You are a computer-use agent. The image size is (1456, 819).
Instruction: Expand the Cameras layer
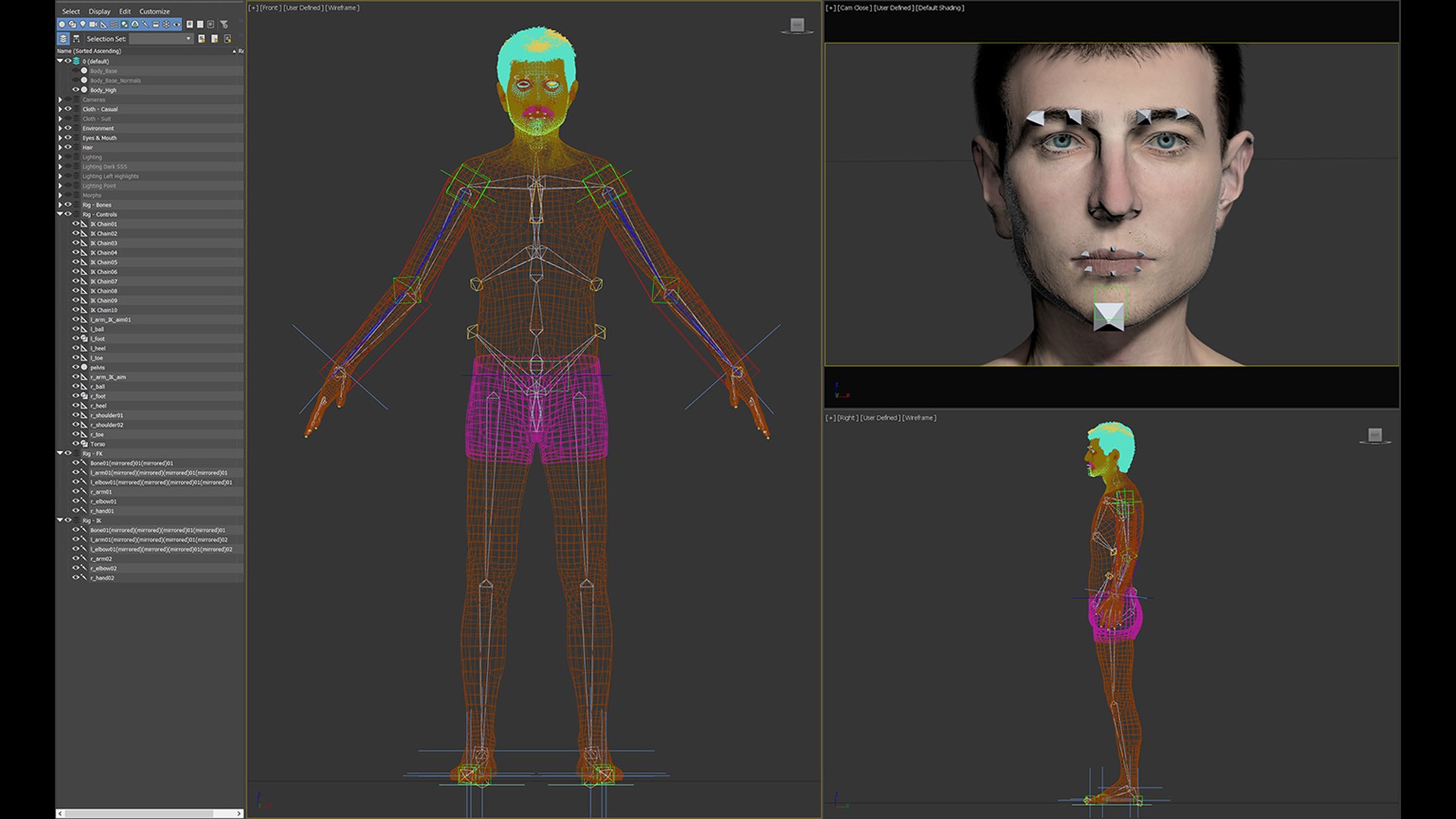point(60,99)
